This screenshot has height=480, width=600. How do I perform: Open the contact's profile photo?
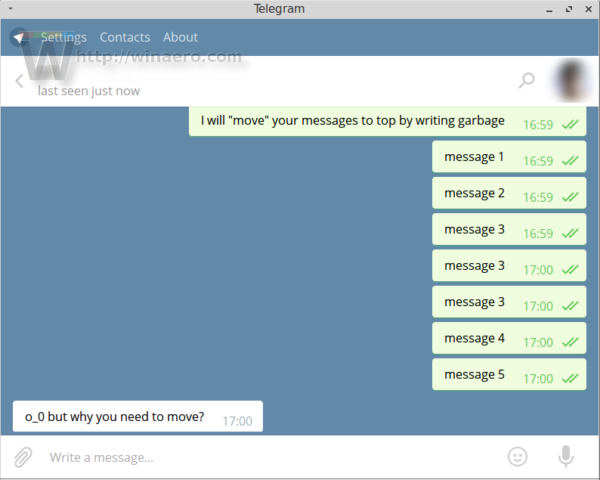(572, 81)
